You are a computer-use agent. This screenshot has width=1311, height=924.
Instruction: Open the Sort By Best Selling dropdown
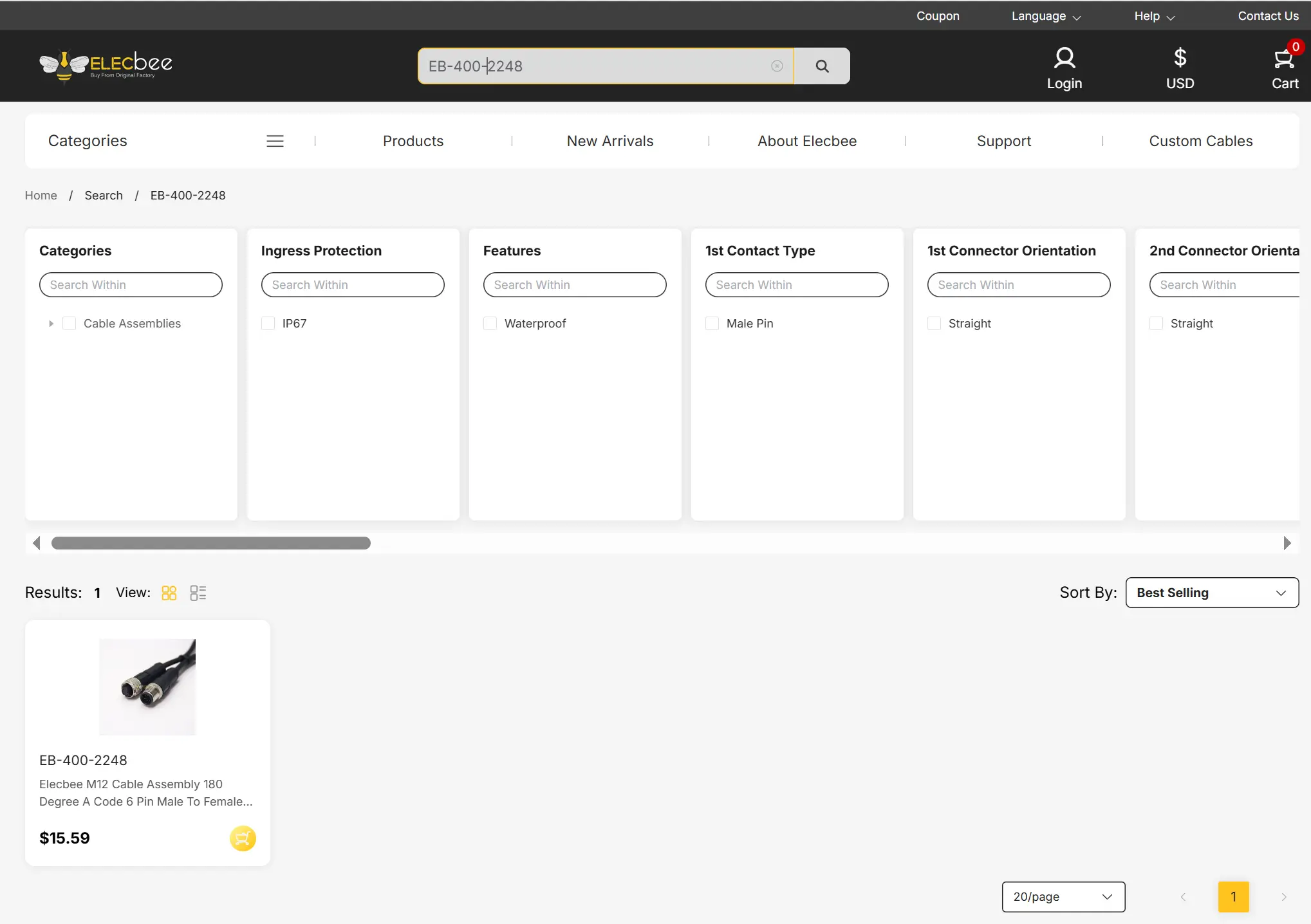pos(1212,593)
